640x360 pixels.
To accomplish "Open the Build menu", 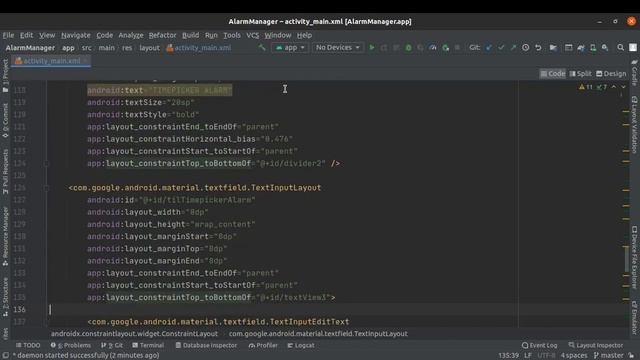I will point(190,36).
